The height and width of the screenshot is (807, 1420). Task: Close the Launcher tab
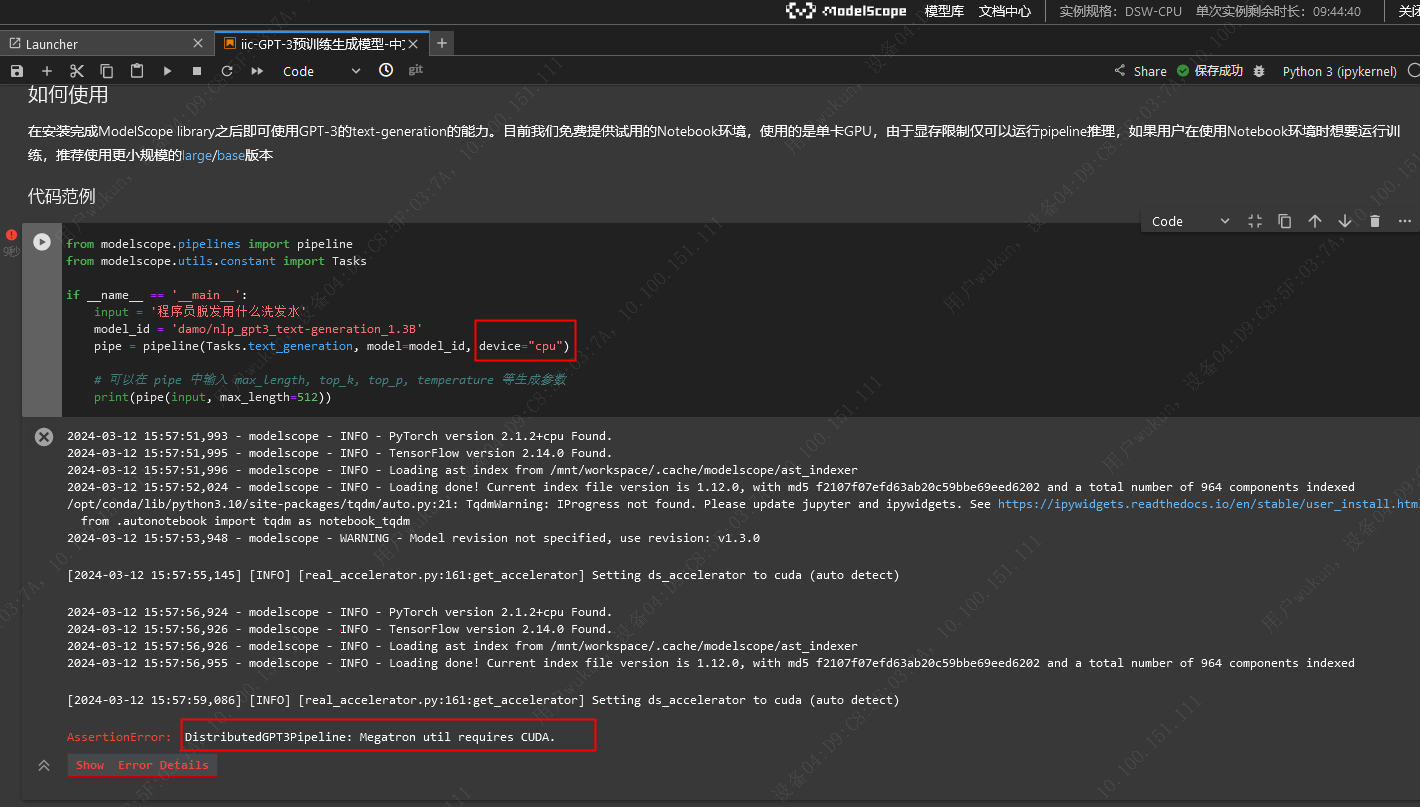[x=198, y=44]
